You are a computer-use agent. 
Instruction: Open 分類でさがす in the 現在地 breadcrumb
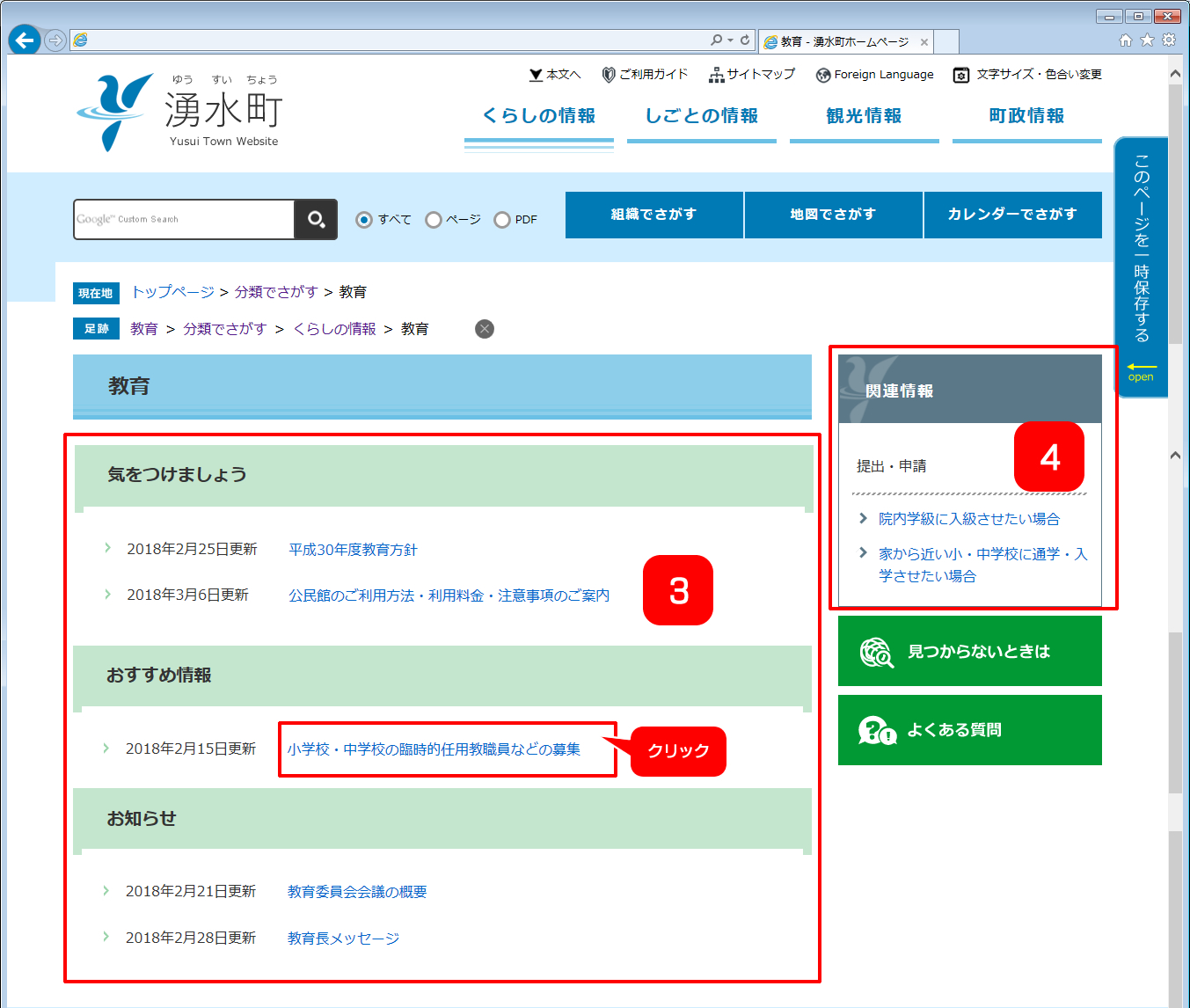click(x=276, y=292)
